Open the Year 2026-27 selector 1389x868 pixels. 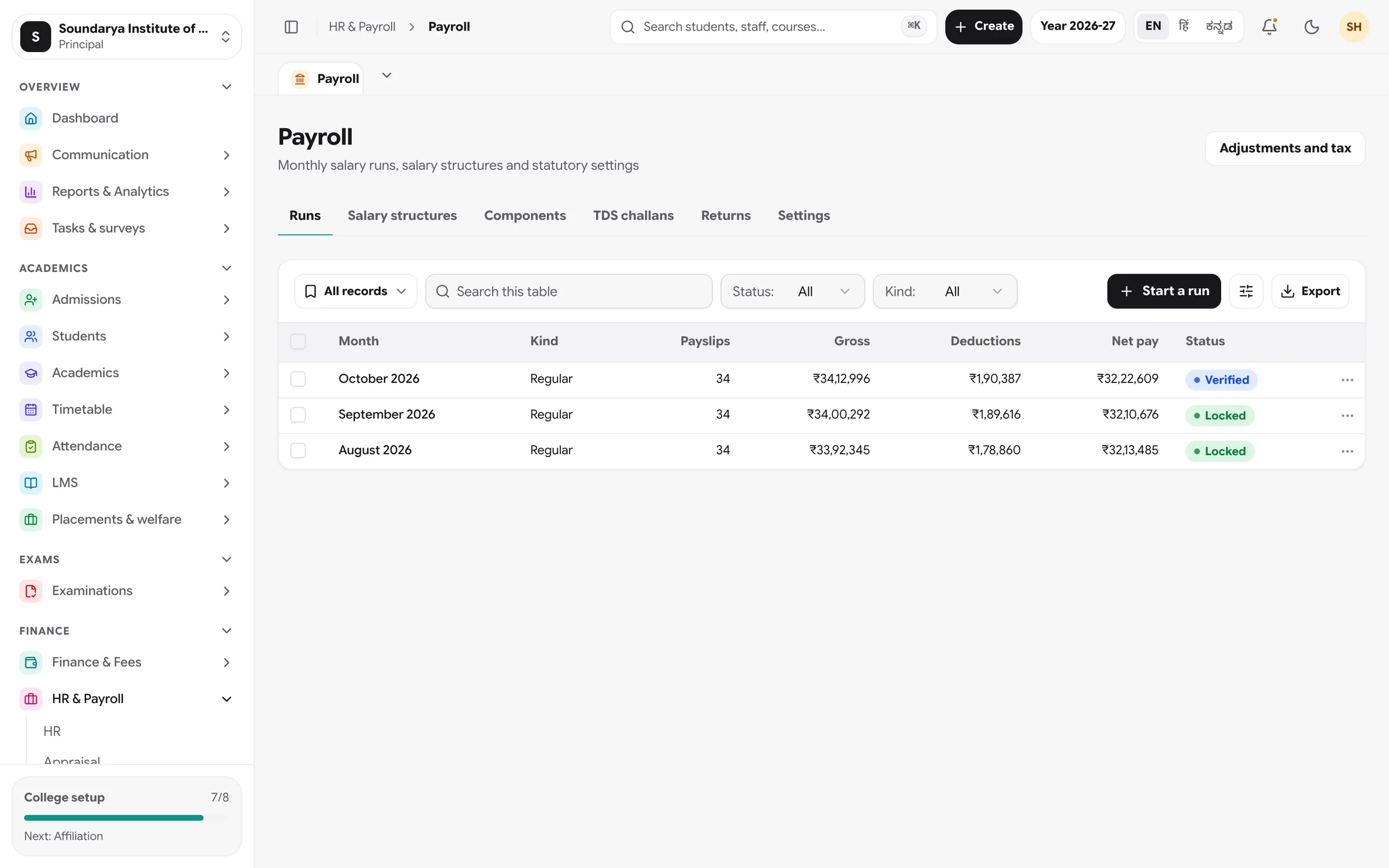point(1077,26)
